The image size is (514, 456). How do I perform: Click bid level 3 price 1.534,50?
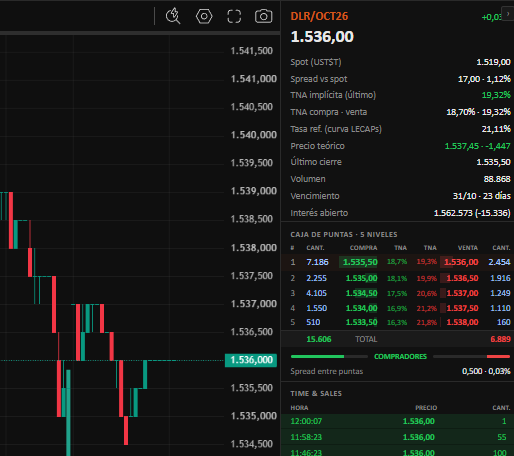[361, 293]
